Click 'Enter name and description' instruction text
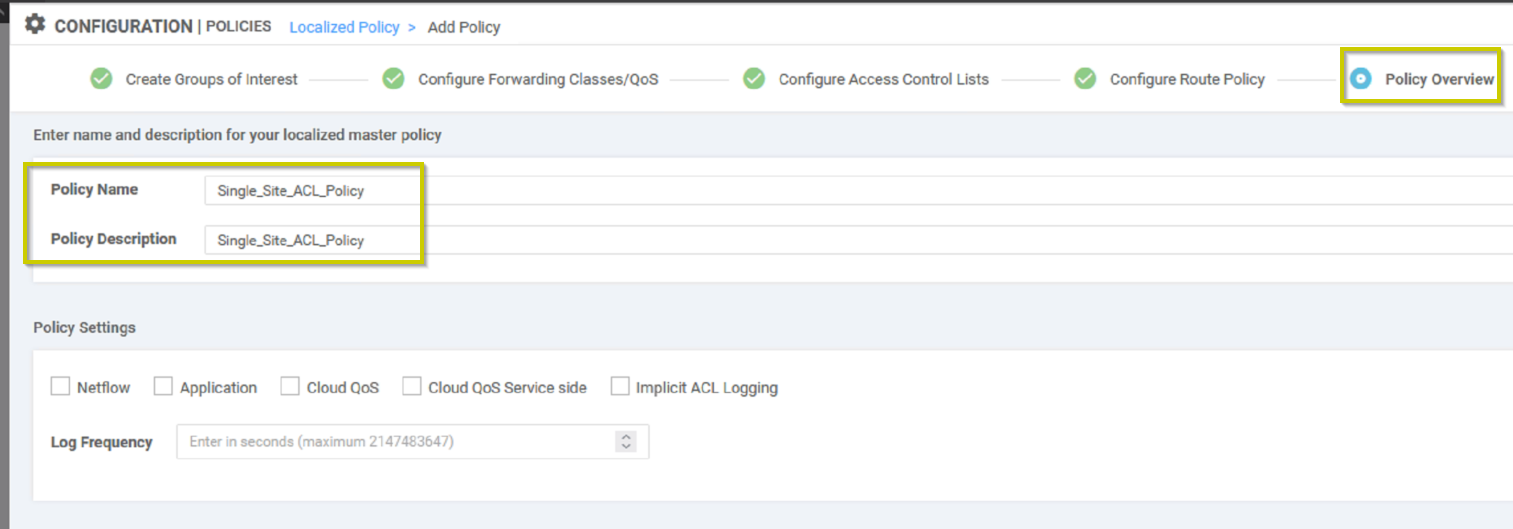The width and height of the screenshot is (1513, 529). point(237,134)
